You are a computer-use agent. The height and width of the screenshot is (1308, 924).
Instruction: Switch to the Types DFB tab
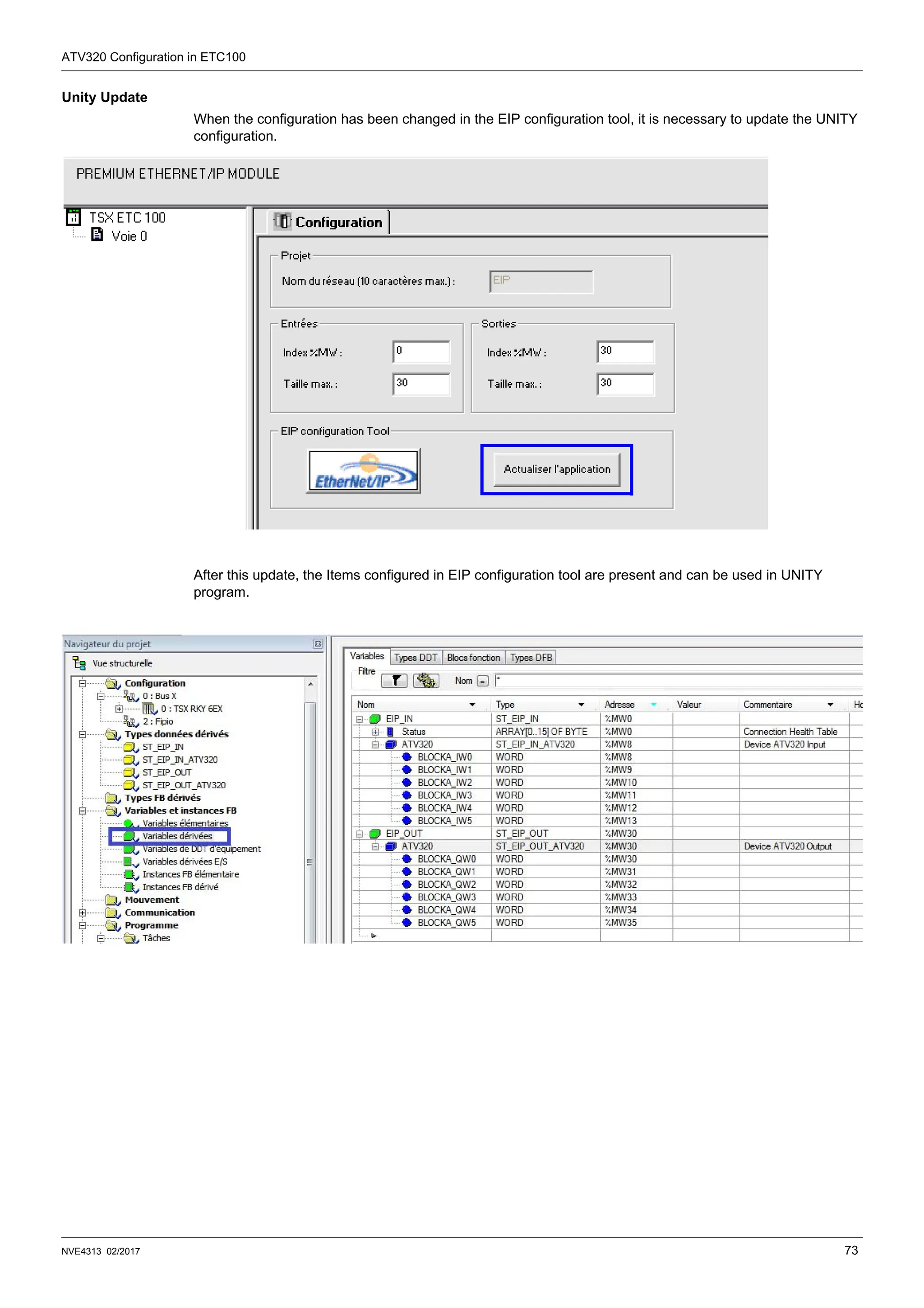tap(531, 658)
